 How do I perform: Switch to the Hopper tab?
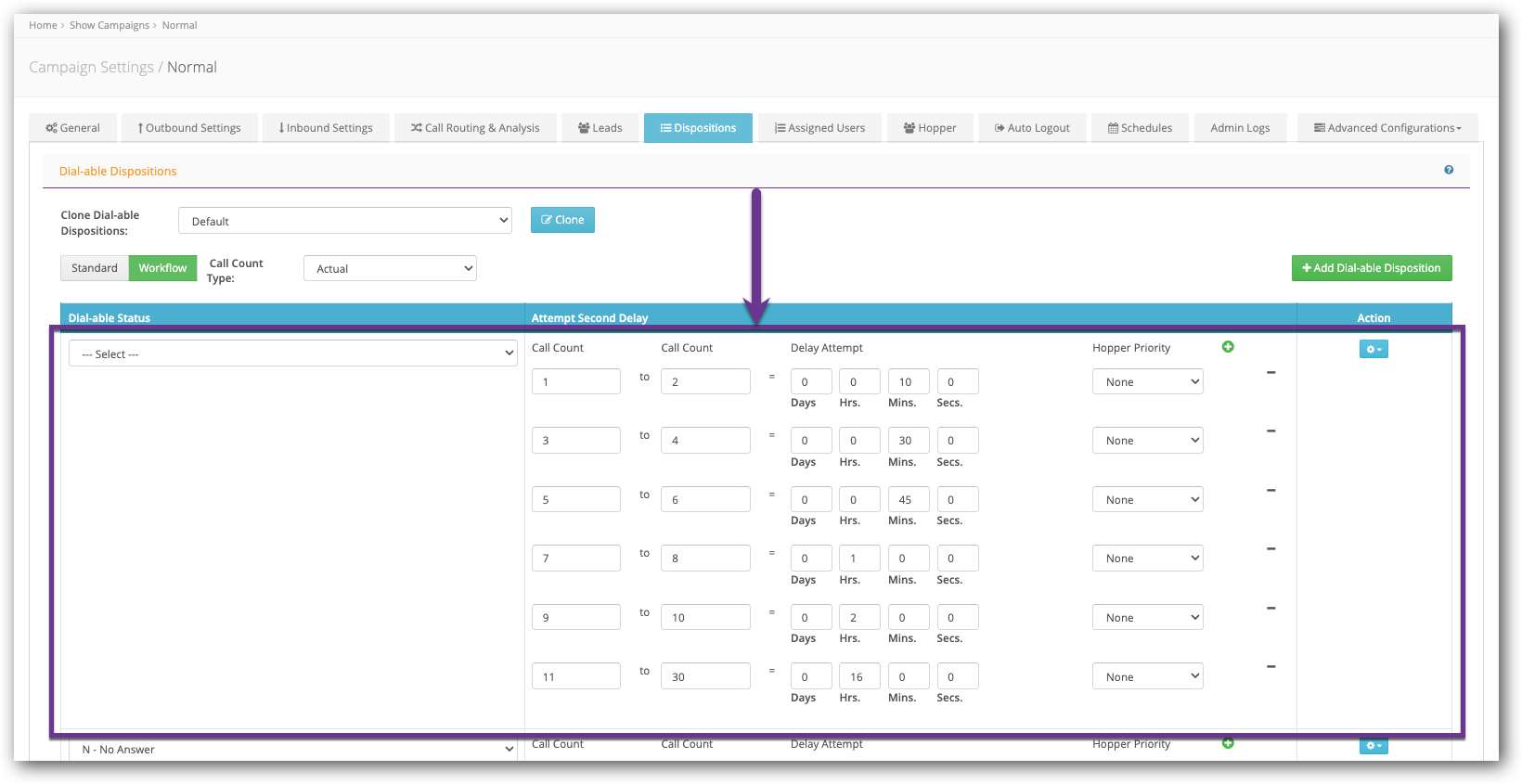930,128
